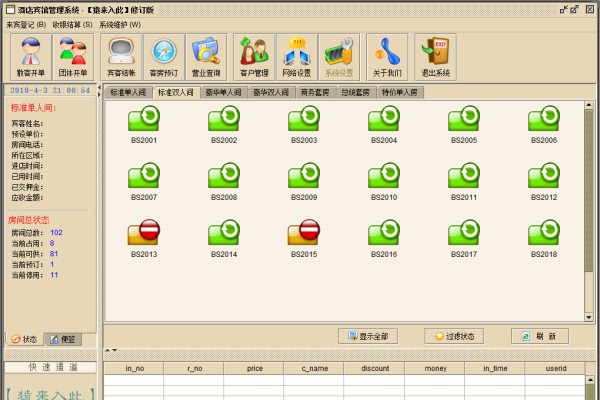This screenshot has width=600, height=400.
Task: Open 客房预订 room reservation
Action: [x=164, y=57]
